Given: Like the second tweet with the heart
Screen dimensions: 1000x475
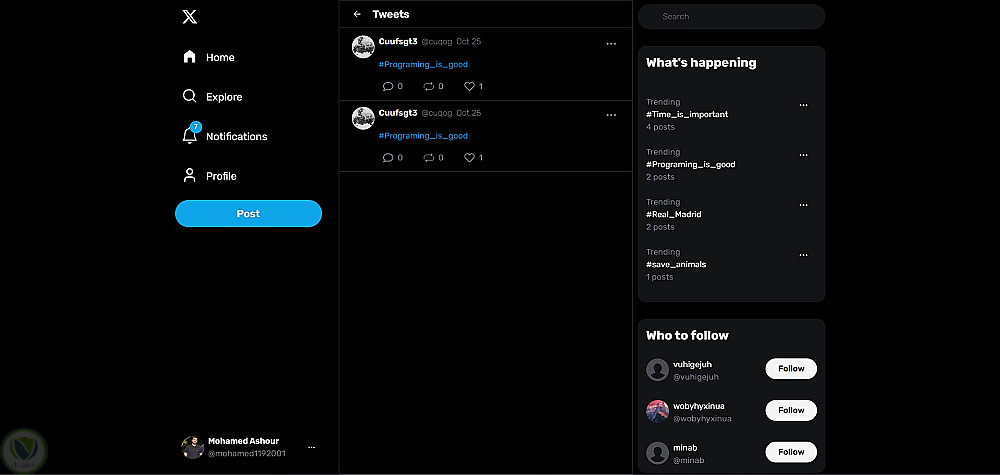Looking at the screenshot, I should tap(469, 157).
